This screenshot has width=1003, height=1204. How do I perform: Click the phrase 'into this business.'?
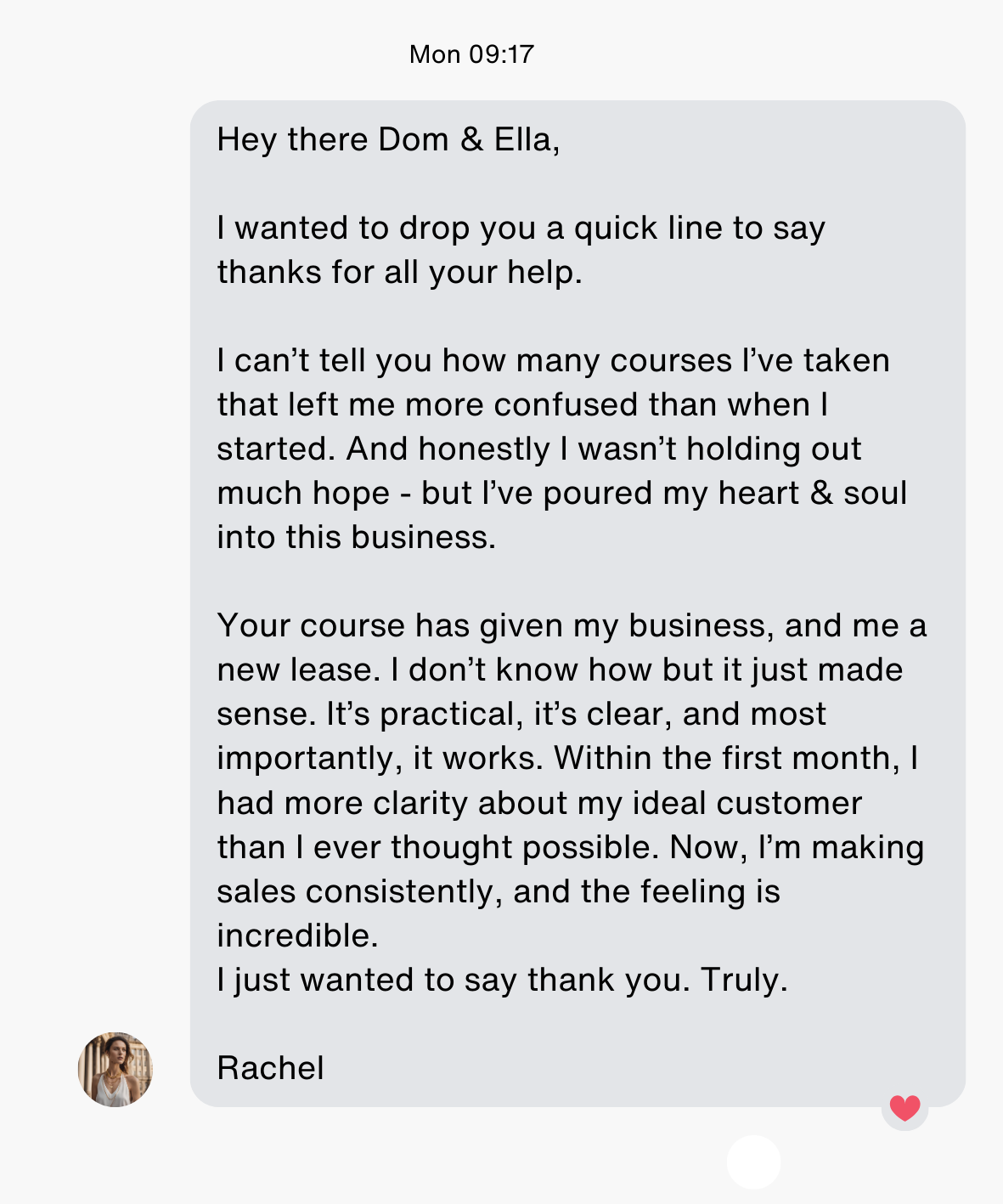tap(356, 538)
